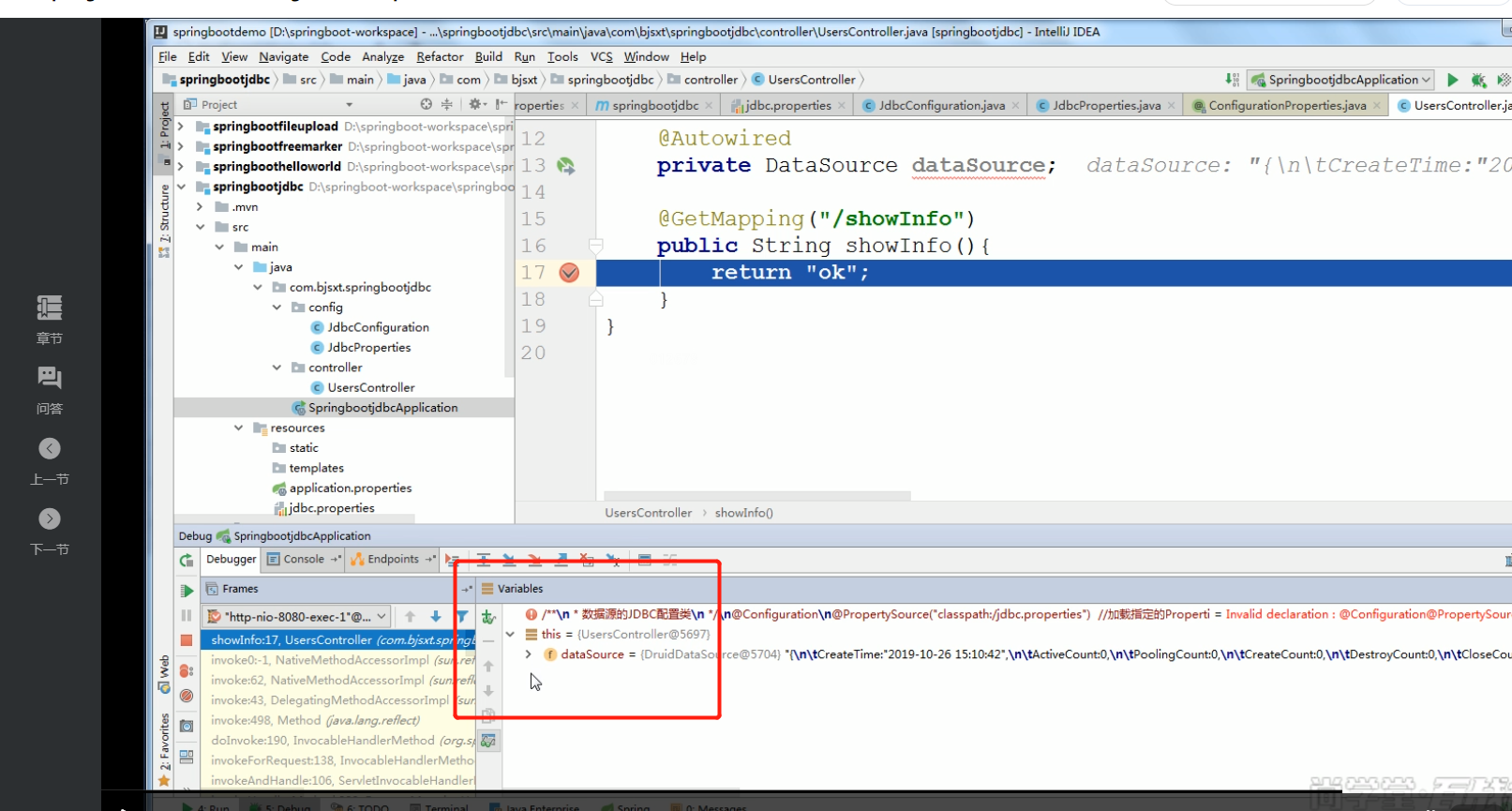Open the Navigate menu

click(x=284, y=57)
